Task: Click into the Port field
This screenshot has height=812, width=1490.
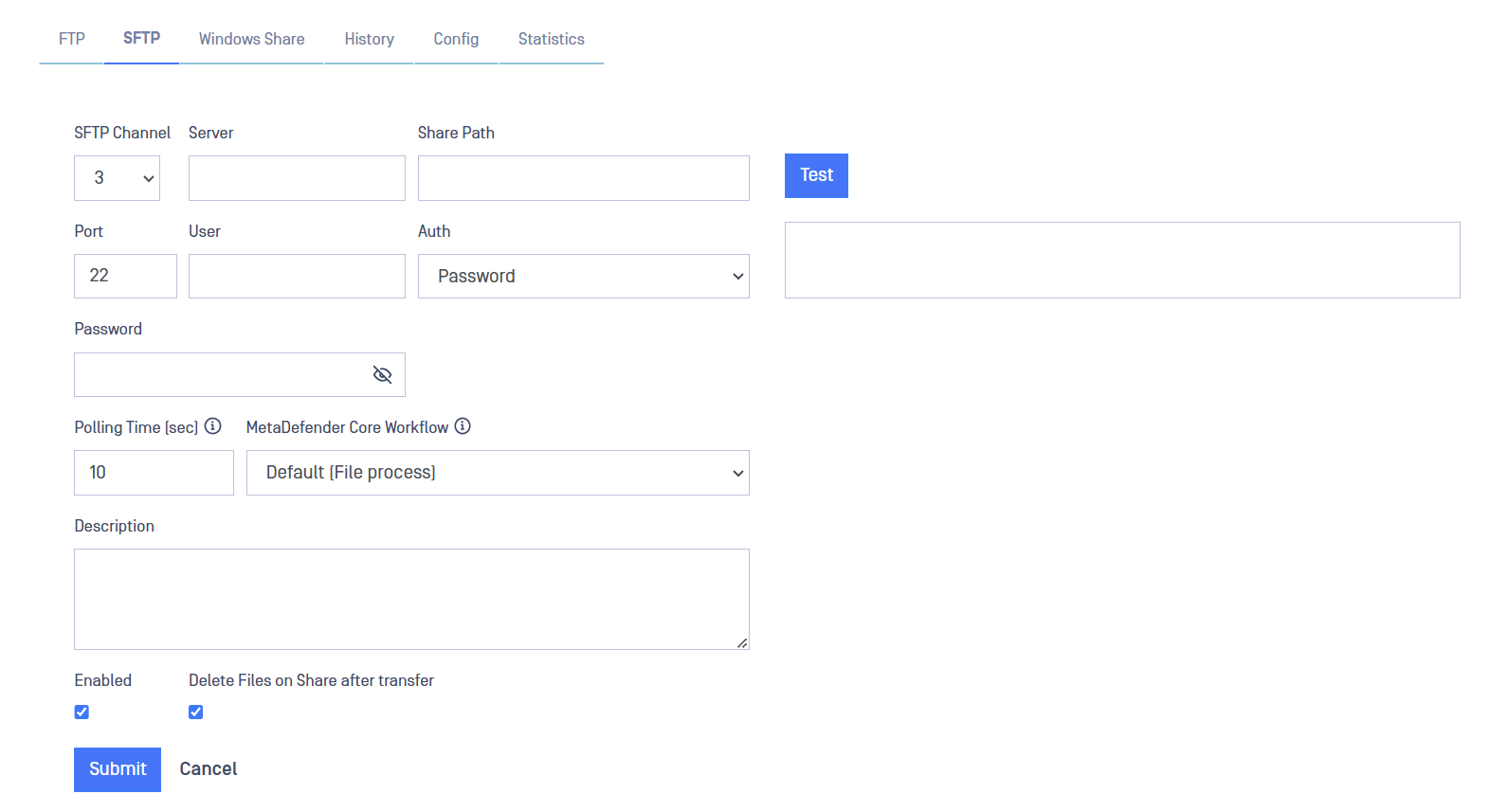Action: (x=125, y=276)
